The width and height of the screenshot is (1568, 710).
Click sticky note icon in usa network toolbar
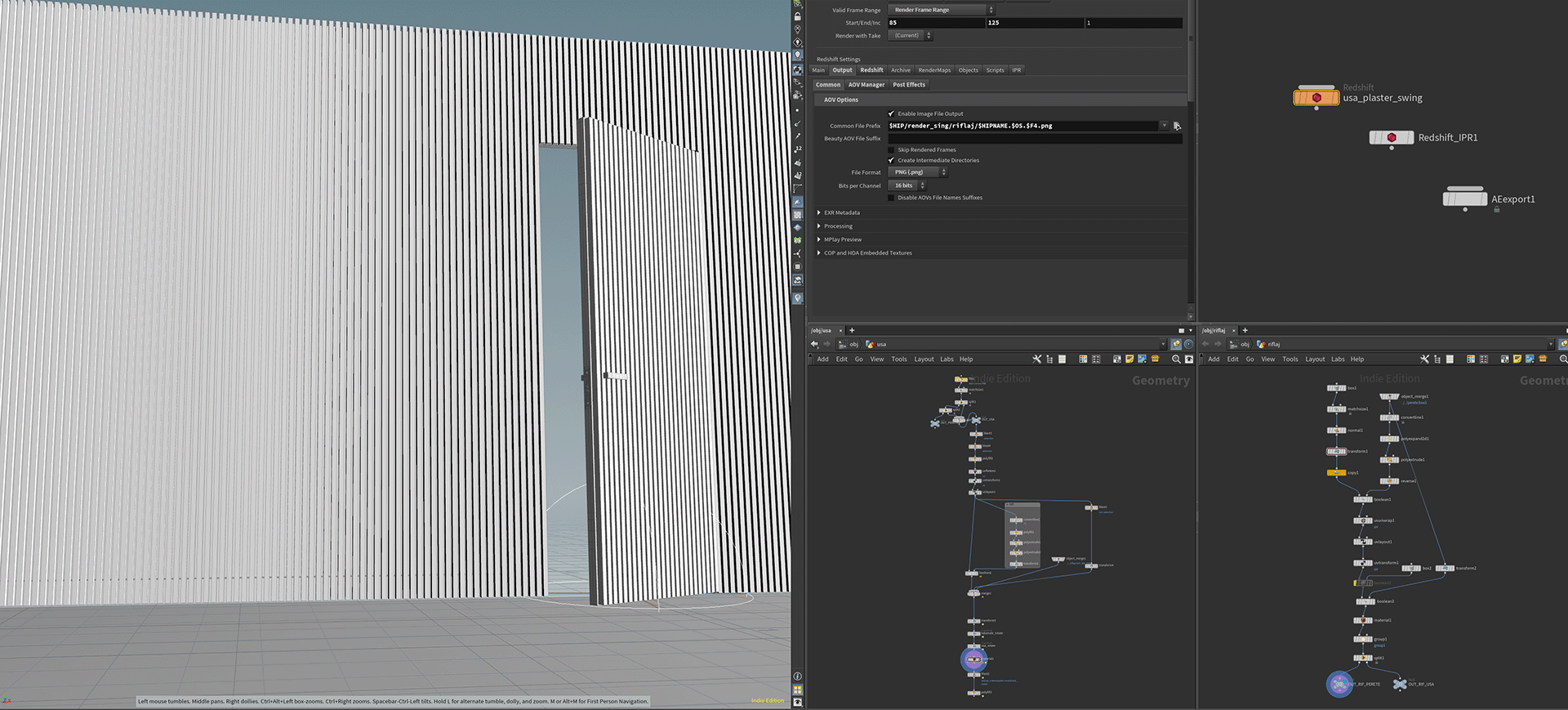tap(1129, 359)
